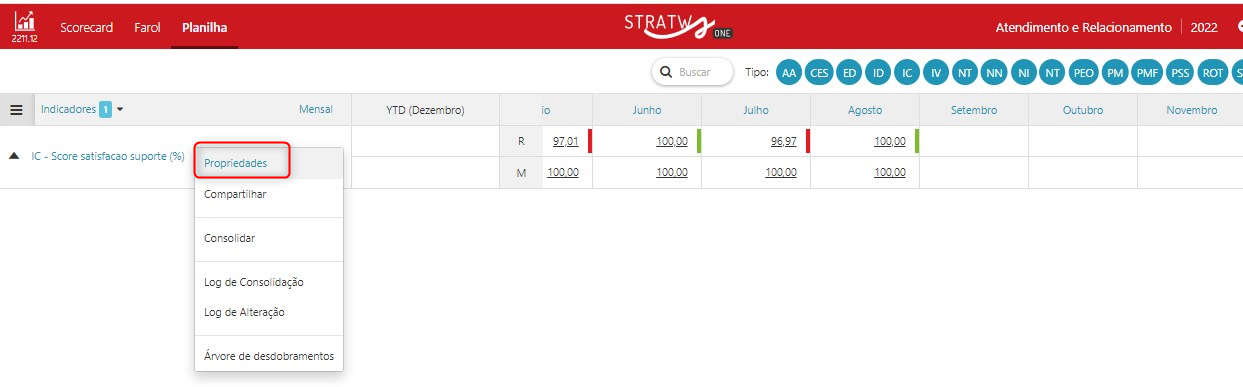Screen dimensions: 1243x387
Task: Click the 2022 year selector
Action: click(x=1204, y=27)
